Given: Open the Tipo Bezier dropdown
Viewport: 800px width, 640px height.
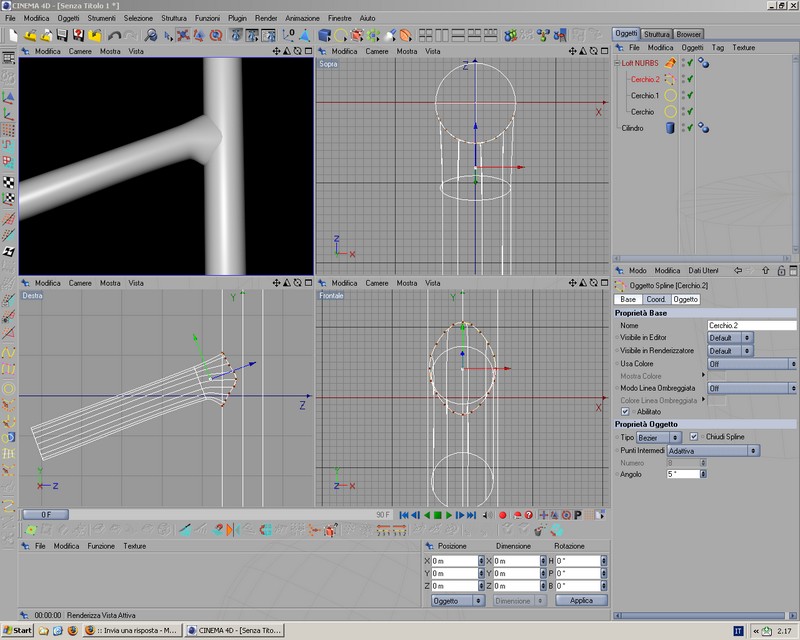Looking at the screenshot, I should (x=659, y=437).
